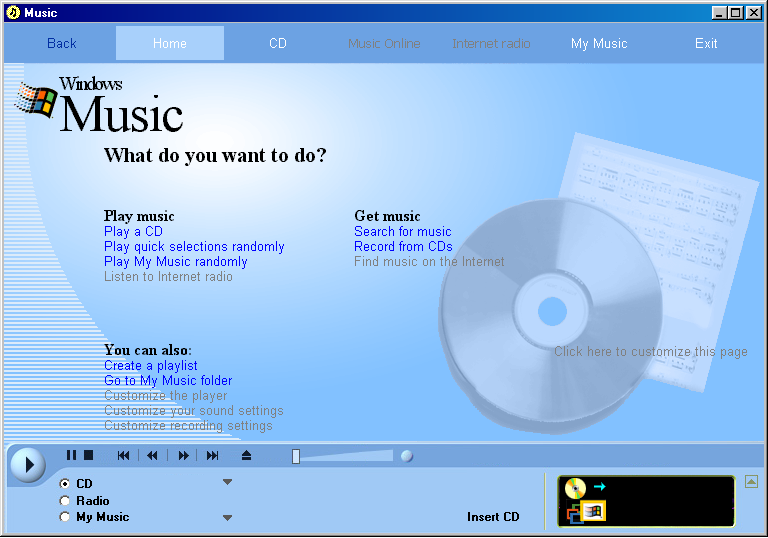Close the Music window
Image resolution: width=768 pixels, height=538 pixels.
click(x=753, y=13)
